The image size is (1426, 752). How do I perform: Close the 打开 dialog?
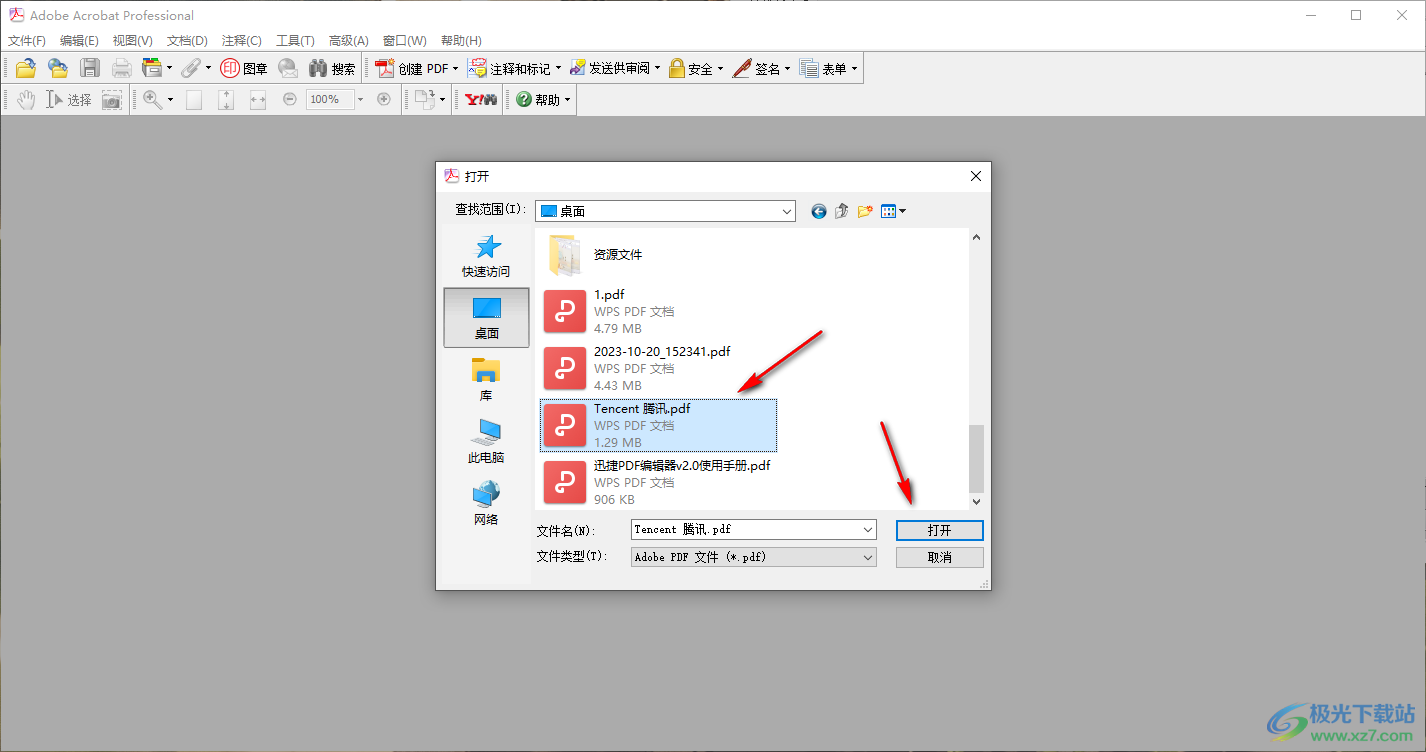976,176
